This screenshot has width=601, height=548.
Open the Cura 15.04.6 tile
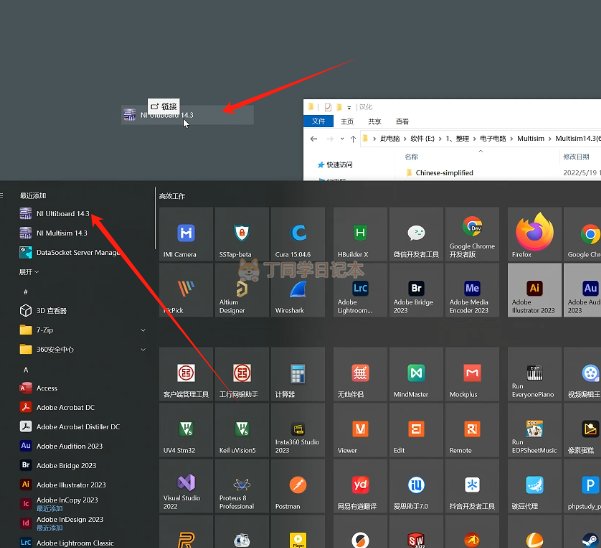coord(296,235)
